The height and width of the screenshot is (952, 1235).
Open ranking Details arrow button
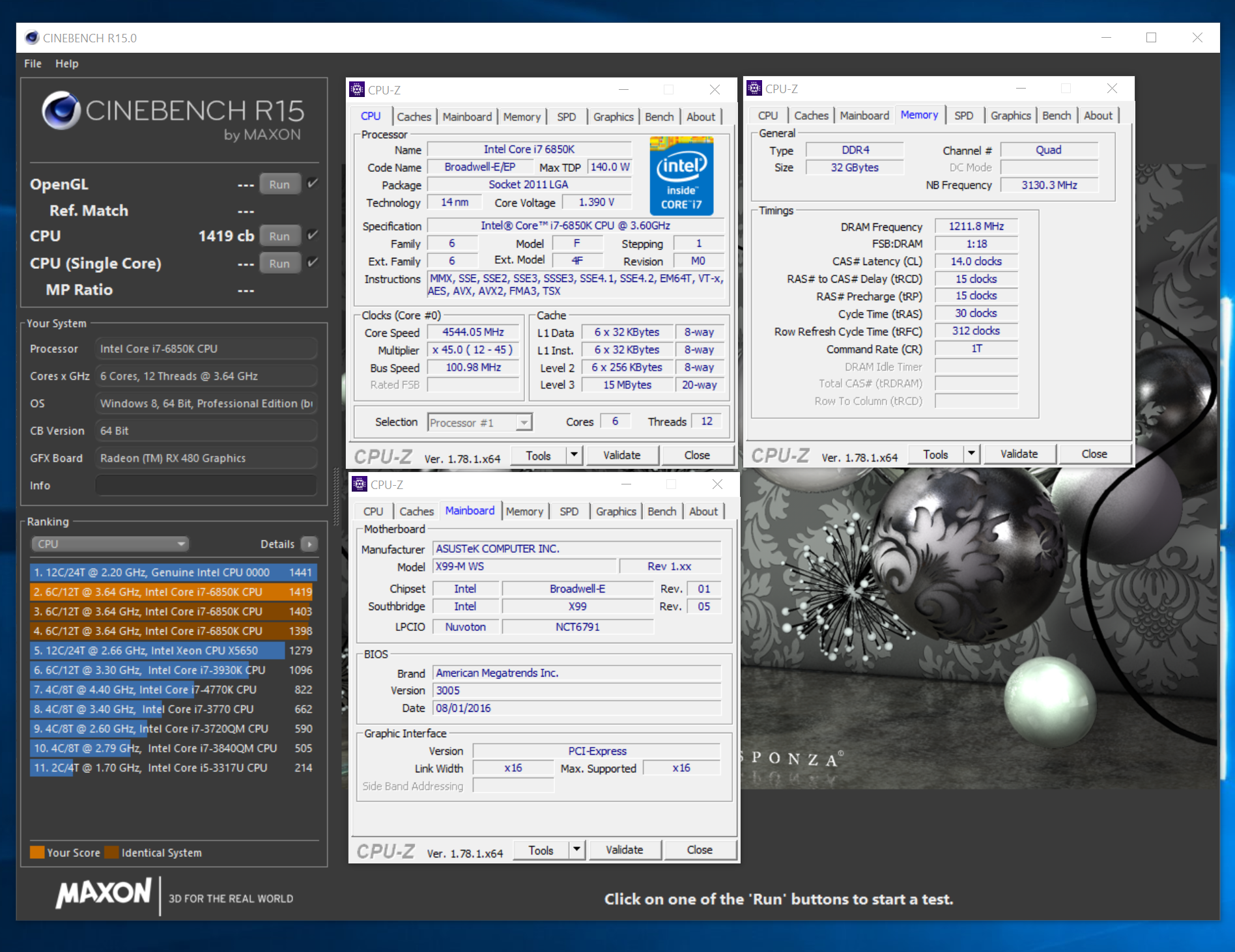tap(309, 544)
